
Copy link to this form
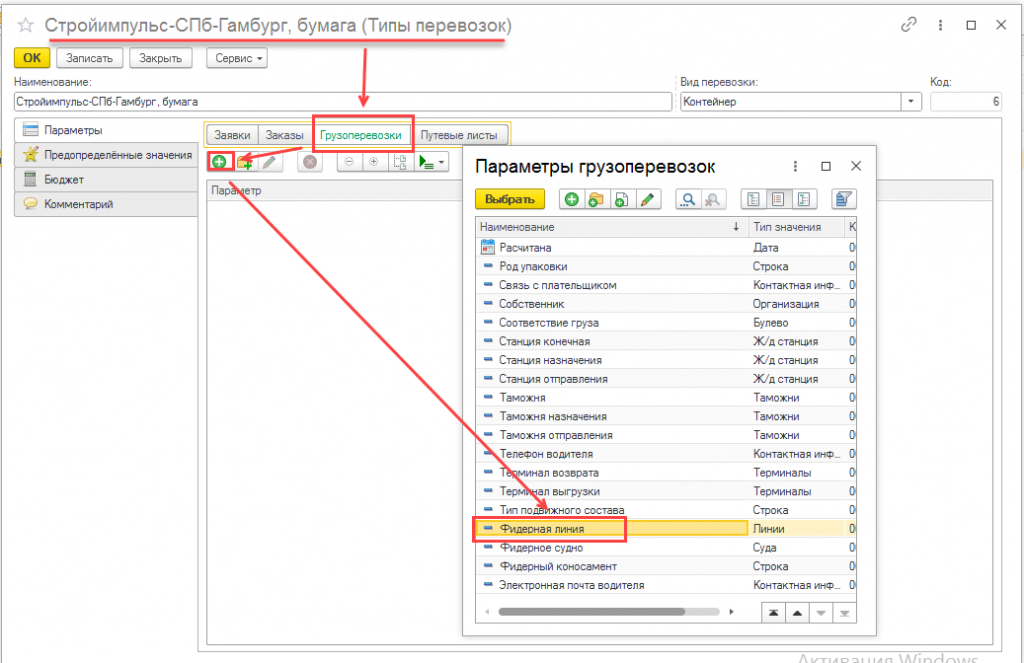coord(908,25)
